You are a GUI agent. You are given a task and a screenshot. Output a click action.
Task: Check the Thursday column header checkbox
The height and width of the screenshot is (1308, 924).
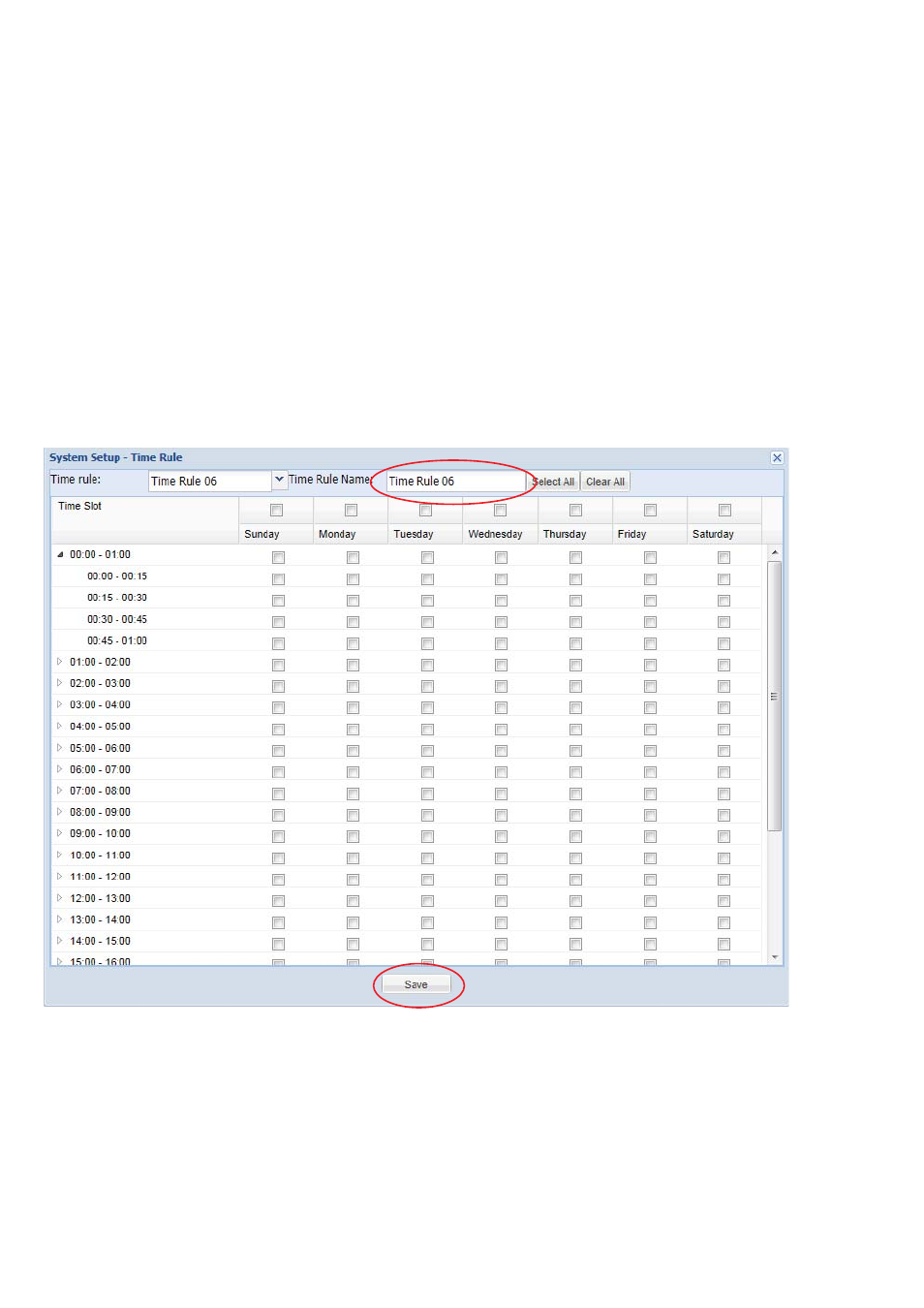[576, 511]
